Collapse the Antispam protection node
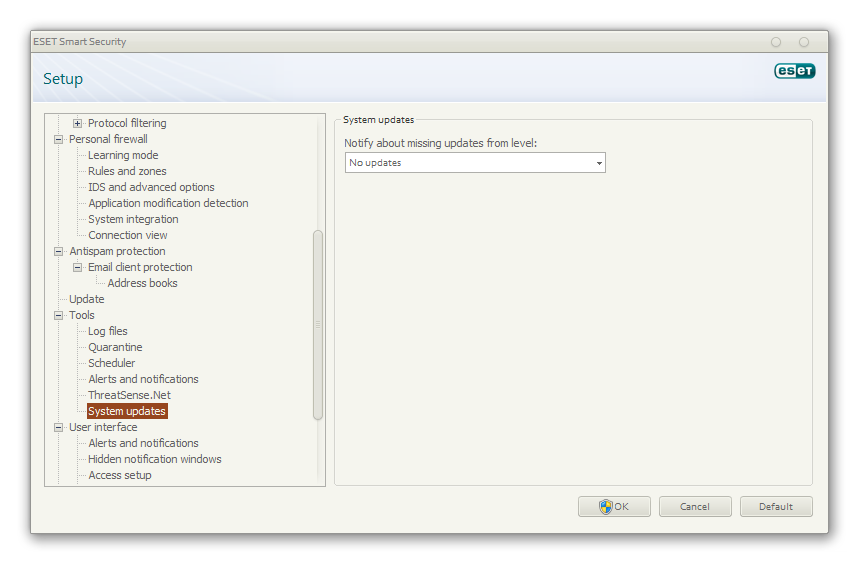The image size is (859, 564). click(58, 251)
